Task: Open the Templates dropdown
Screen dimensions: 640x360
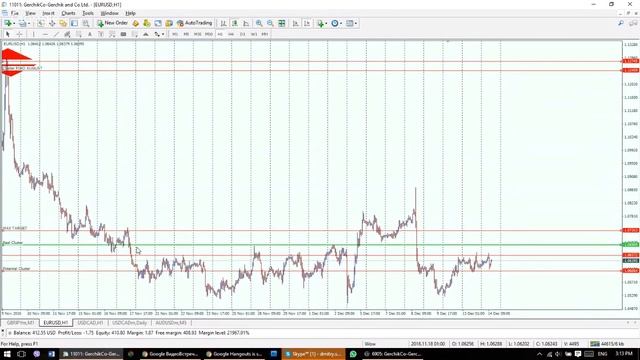Action: [351, 23]
